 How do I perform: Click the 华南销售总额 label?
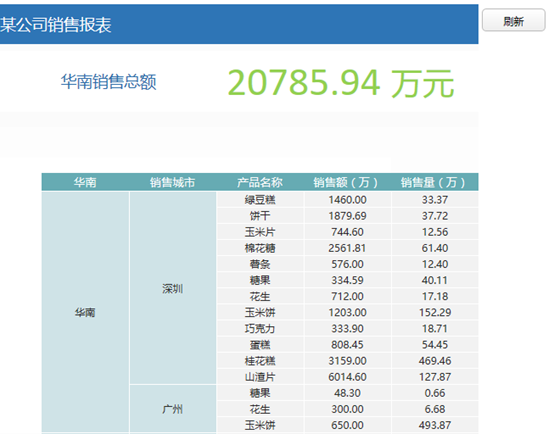(x=108, y=82)
